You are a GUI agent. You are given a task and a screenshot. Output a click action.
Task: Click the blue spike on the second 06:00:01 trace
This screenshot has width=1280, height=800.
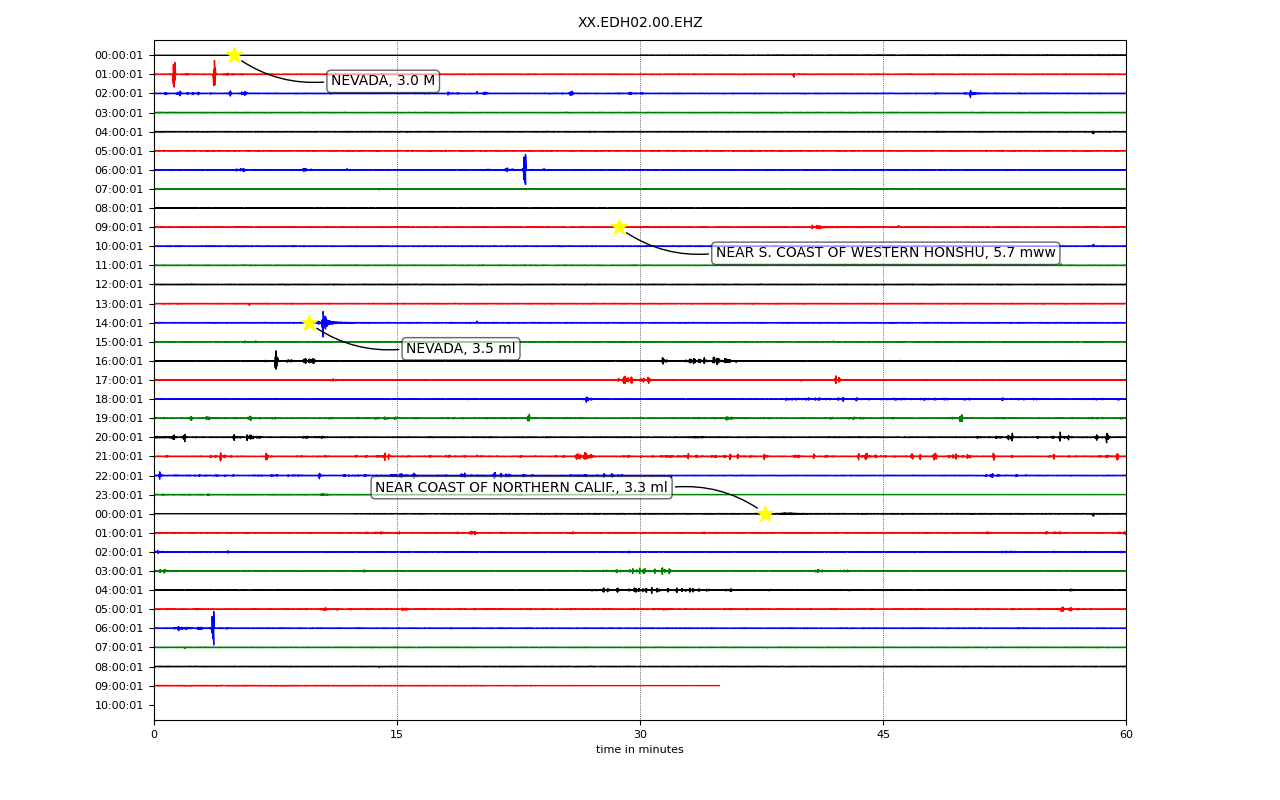(x=213, y=628)
